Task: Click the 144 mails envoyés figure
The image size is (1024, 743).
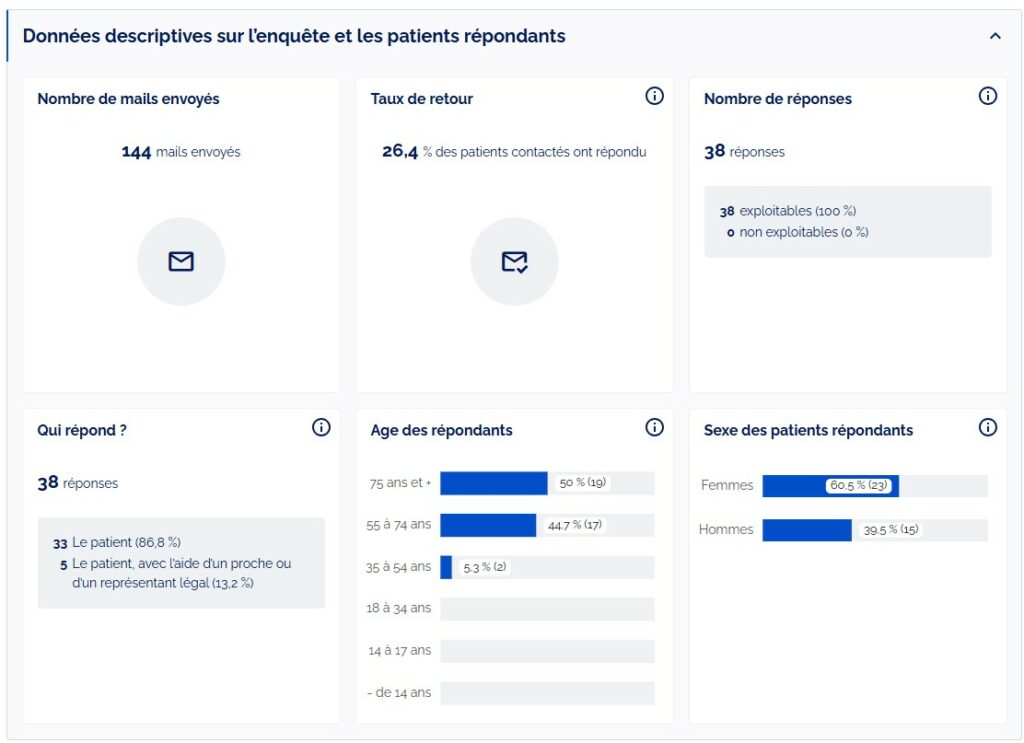Action: point(181,152)
